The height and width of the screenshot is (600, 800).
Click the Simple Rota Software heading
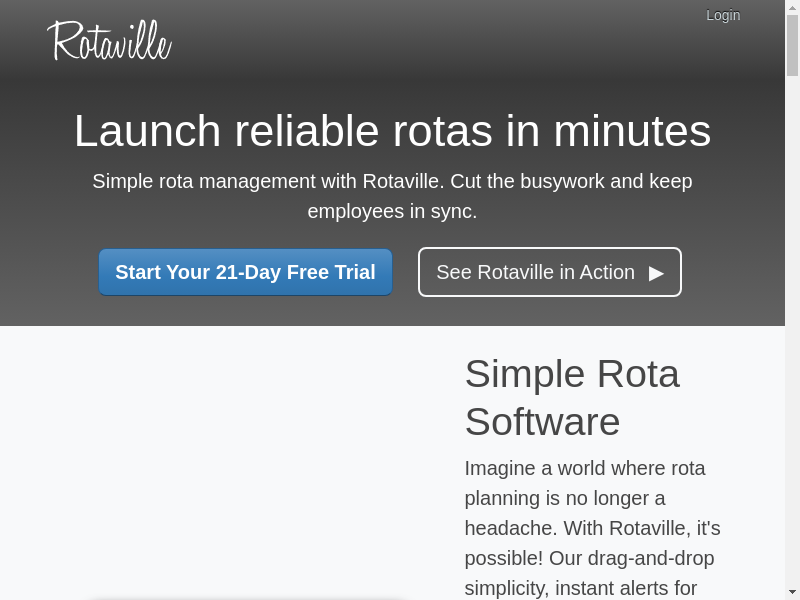point(571,397)
